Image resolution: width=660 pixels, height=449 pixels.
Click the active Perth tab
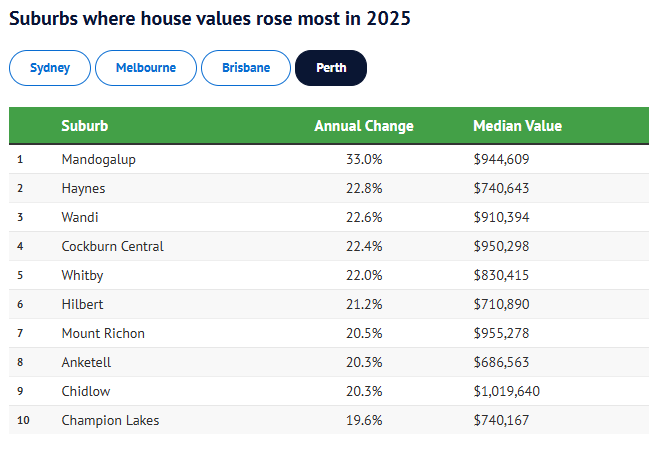[x=331, y=68]
